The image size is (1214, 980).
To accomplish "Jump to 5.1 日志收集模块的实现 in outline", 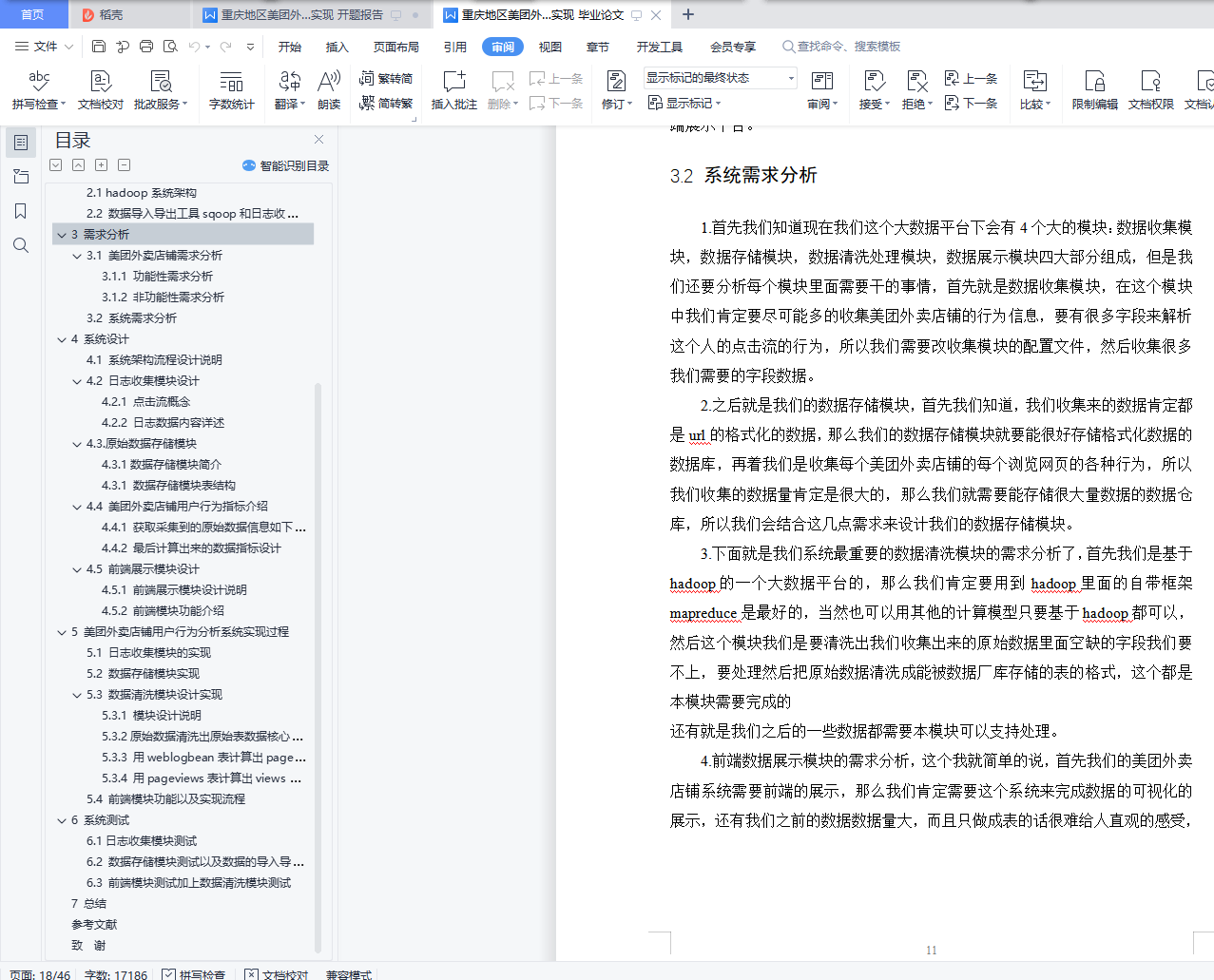I will pyautogui.click(x=148, y=653).
